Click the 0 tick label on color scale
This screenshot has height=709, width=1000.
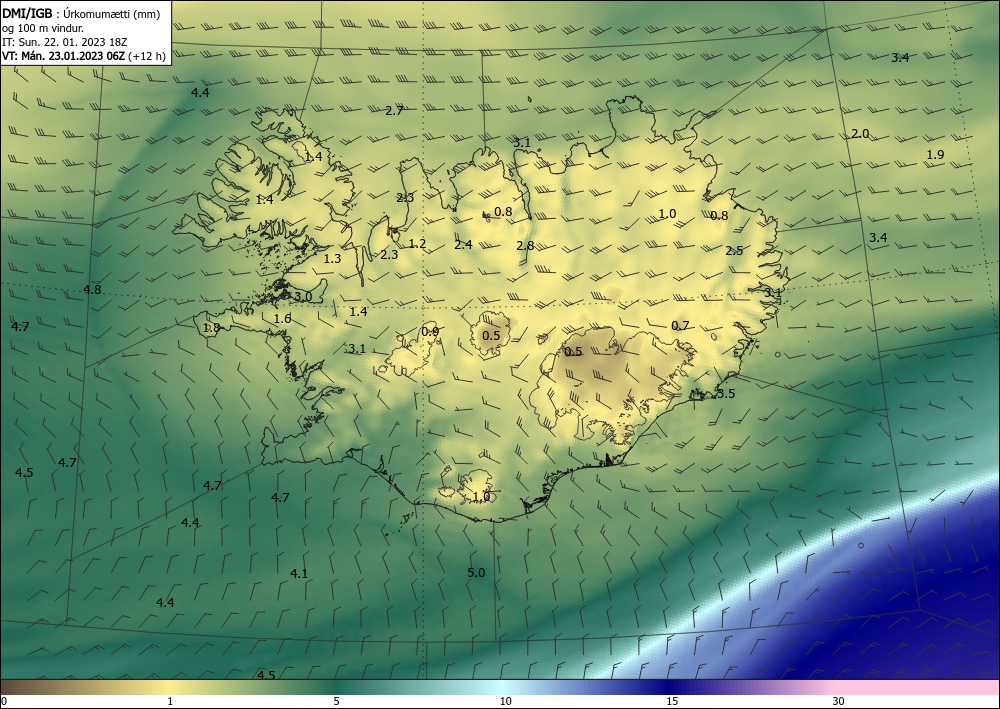(4, 701)
